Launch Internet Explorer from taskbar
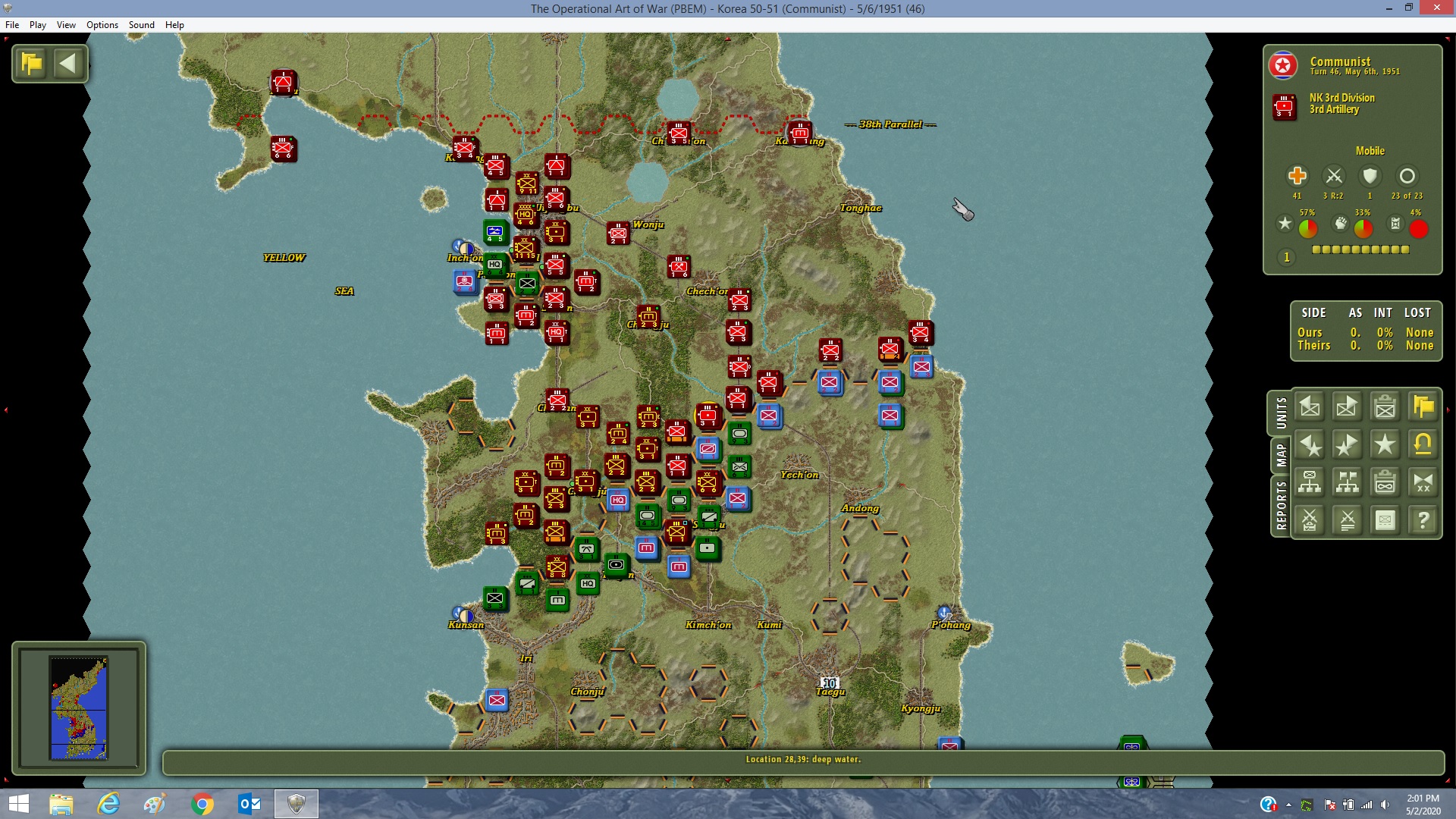 [108, 804]
